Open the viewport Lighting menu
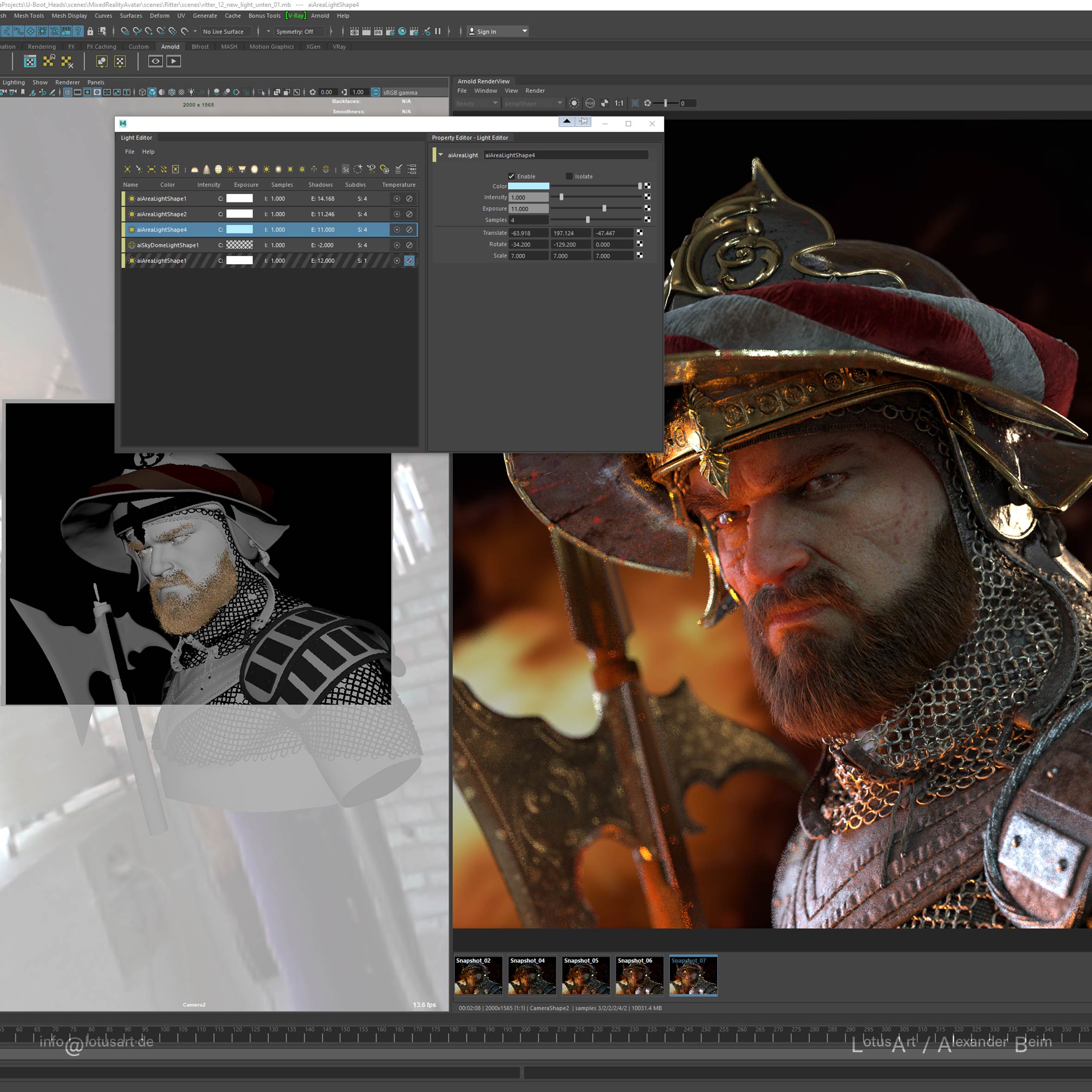 (13, 82)
